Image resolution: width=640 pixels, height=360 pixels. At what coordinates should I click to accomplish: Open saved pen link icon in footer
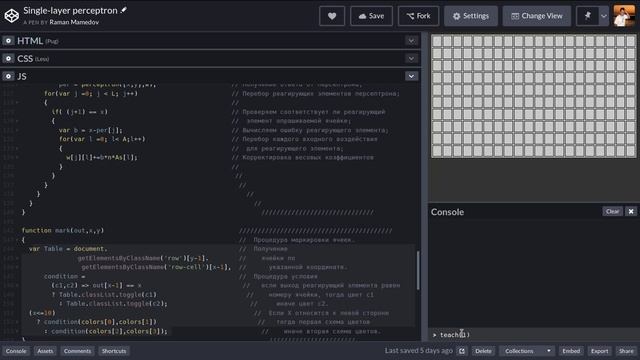click(462, 351)
